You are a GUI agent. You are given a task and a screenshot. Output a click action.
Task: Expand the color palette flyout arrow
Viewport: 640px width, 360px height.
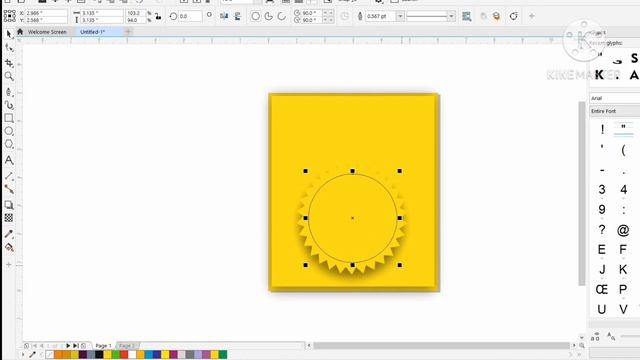click(23, 355)
